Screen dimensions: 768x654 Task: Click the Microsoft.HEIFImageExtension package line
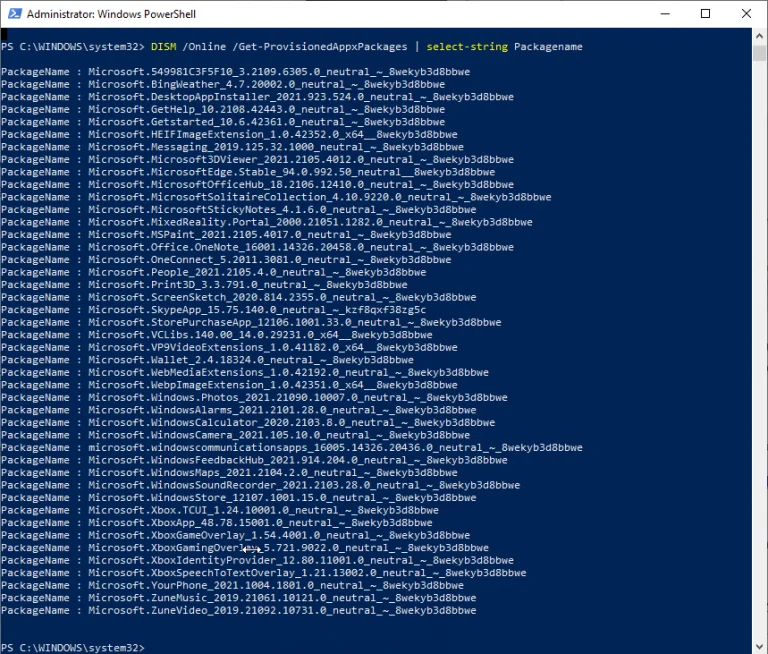point(229,134)
